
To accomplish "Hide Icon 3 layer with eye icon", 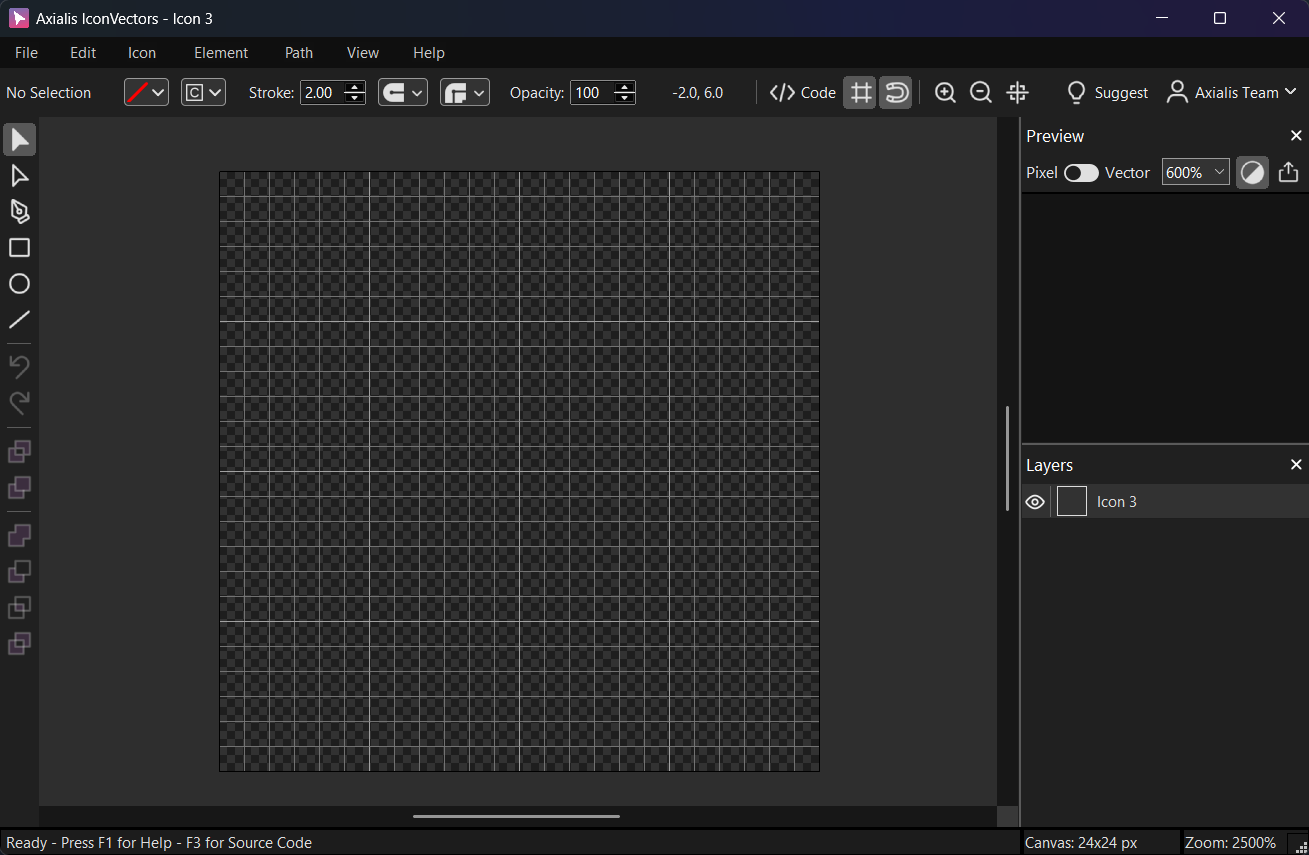I will point(1035,502).
